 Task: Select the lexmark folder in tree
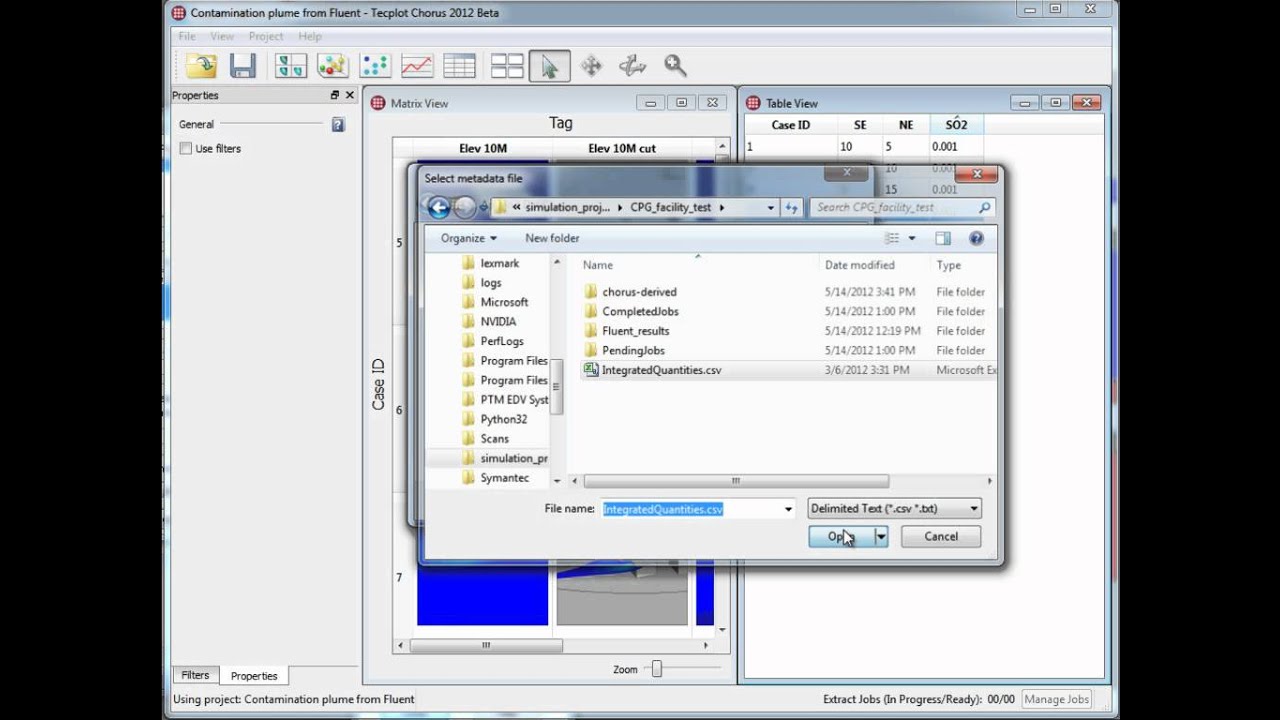[499, 263]
